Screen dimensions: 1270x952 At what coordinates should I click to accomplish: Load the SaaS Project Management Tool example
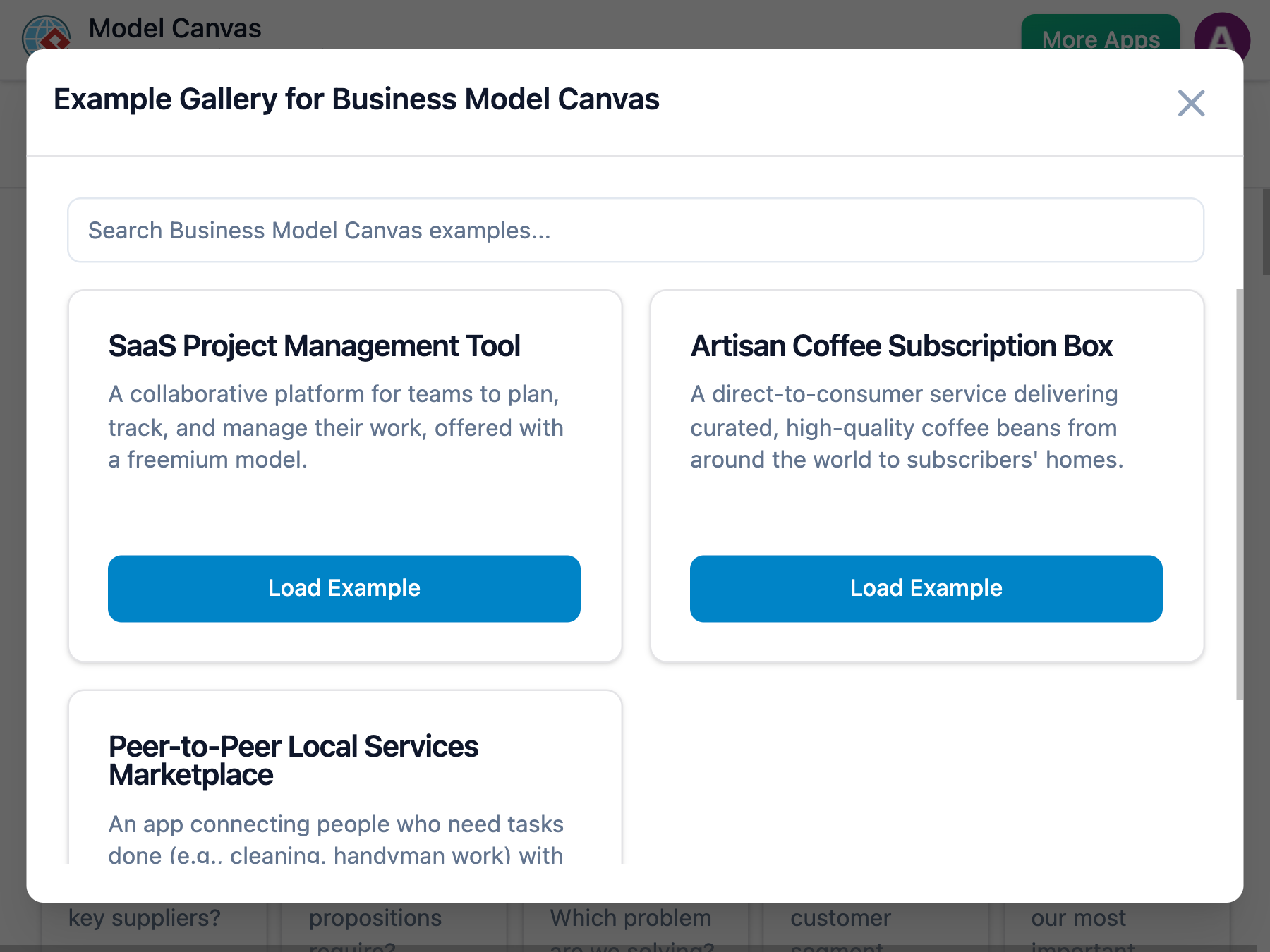coord(344,588)
